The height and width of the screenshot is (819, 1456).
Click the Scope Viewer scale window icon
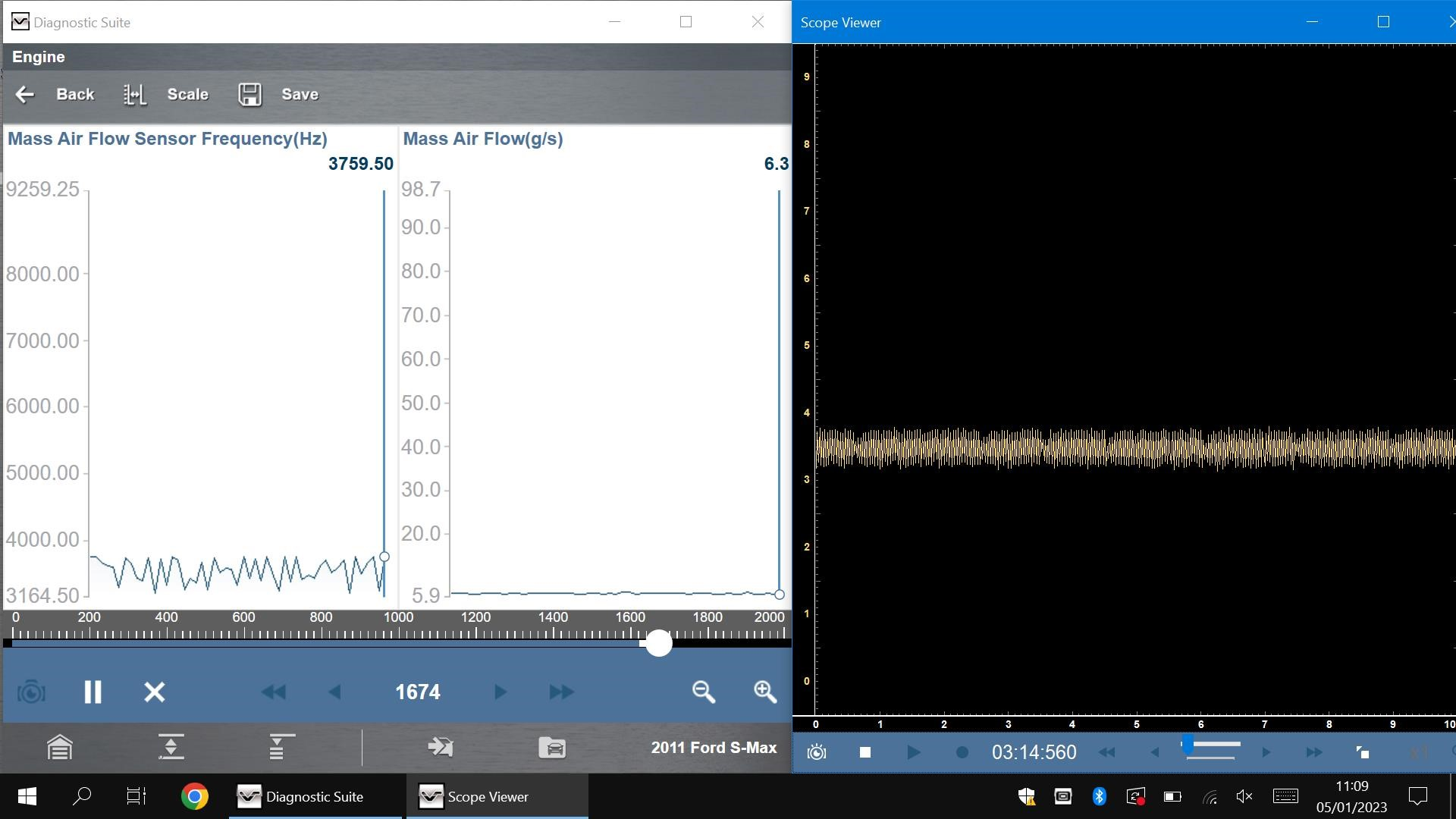pyautogui.click(x=1362, y=752)
